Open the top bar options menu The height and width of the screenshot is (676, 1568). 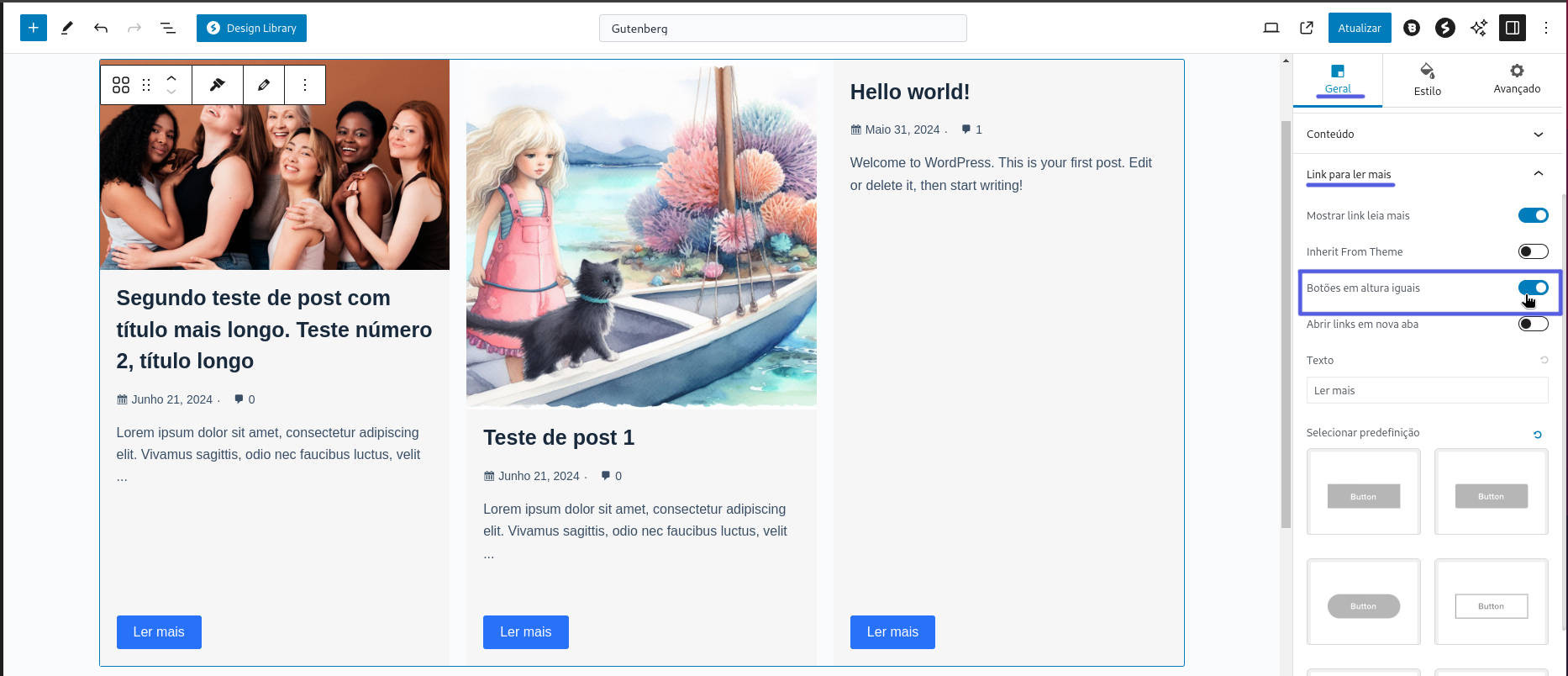(1546, 28)
